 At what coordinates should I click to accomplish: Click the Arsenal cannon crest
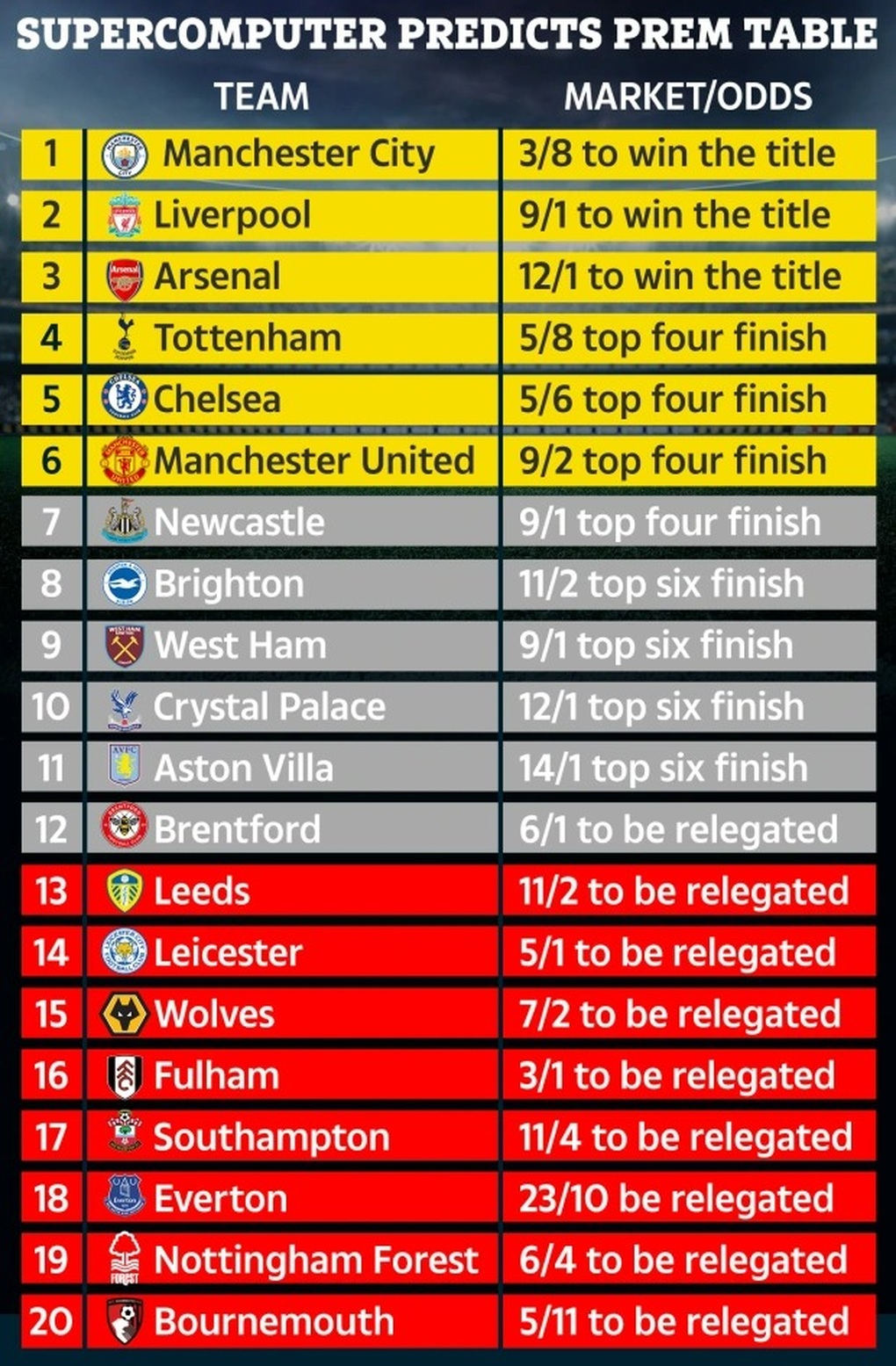coord(124,278)
